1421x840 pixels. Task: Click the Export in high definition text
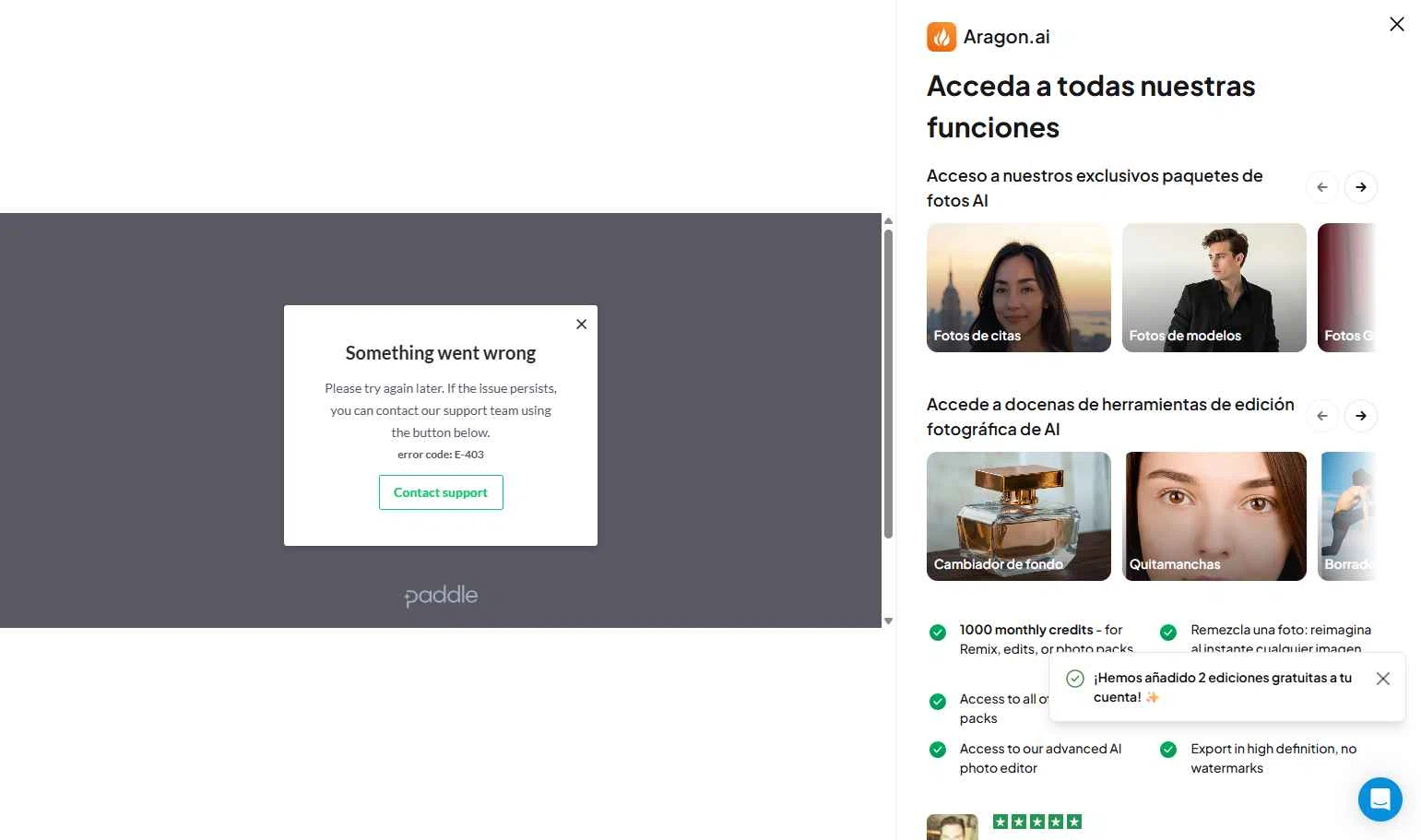[1273, 759]
